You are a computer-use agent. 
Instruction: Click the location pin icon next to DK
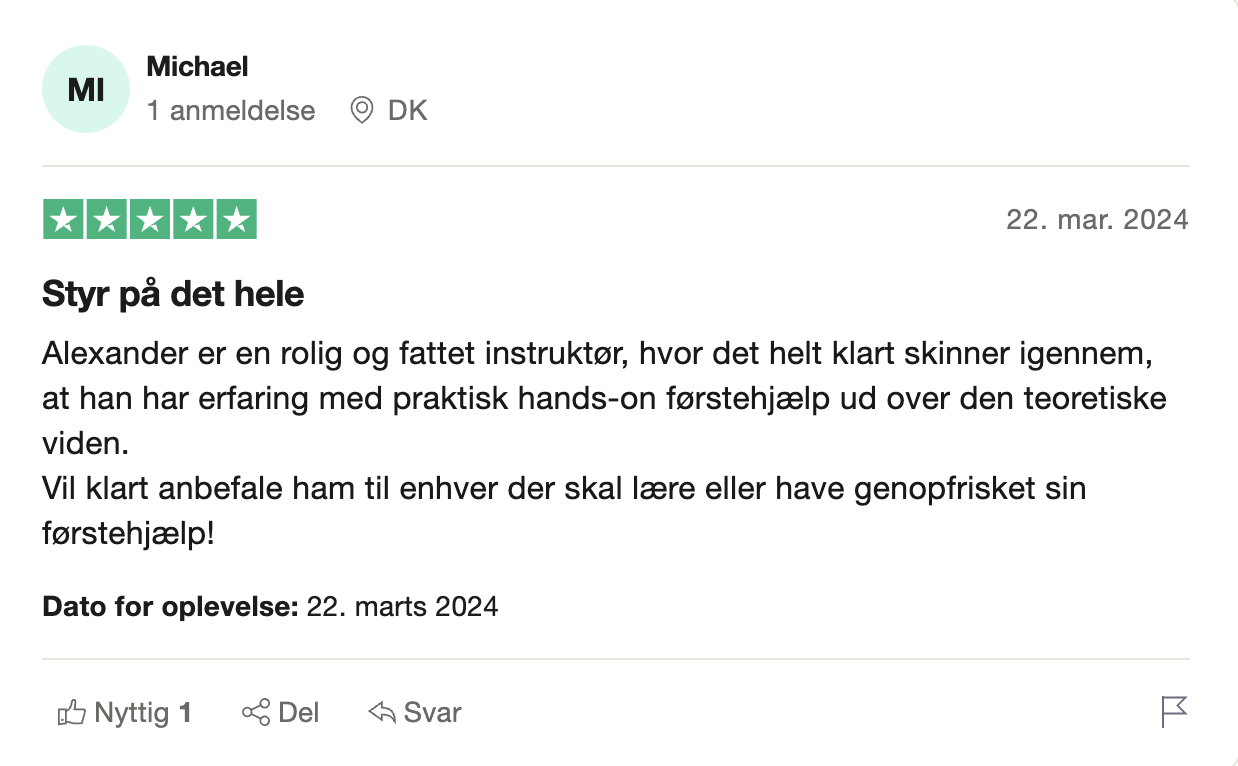(363, 110)
